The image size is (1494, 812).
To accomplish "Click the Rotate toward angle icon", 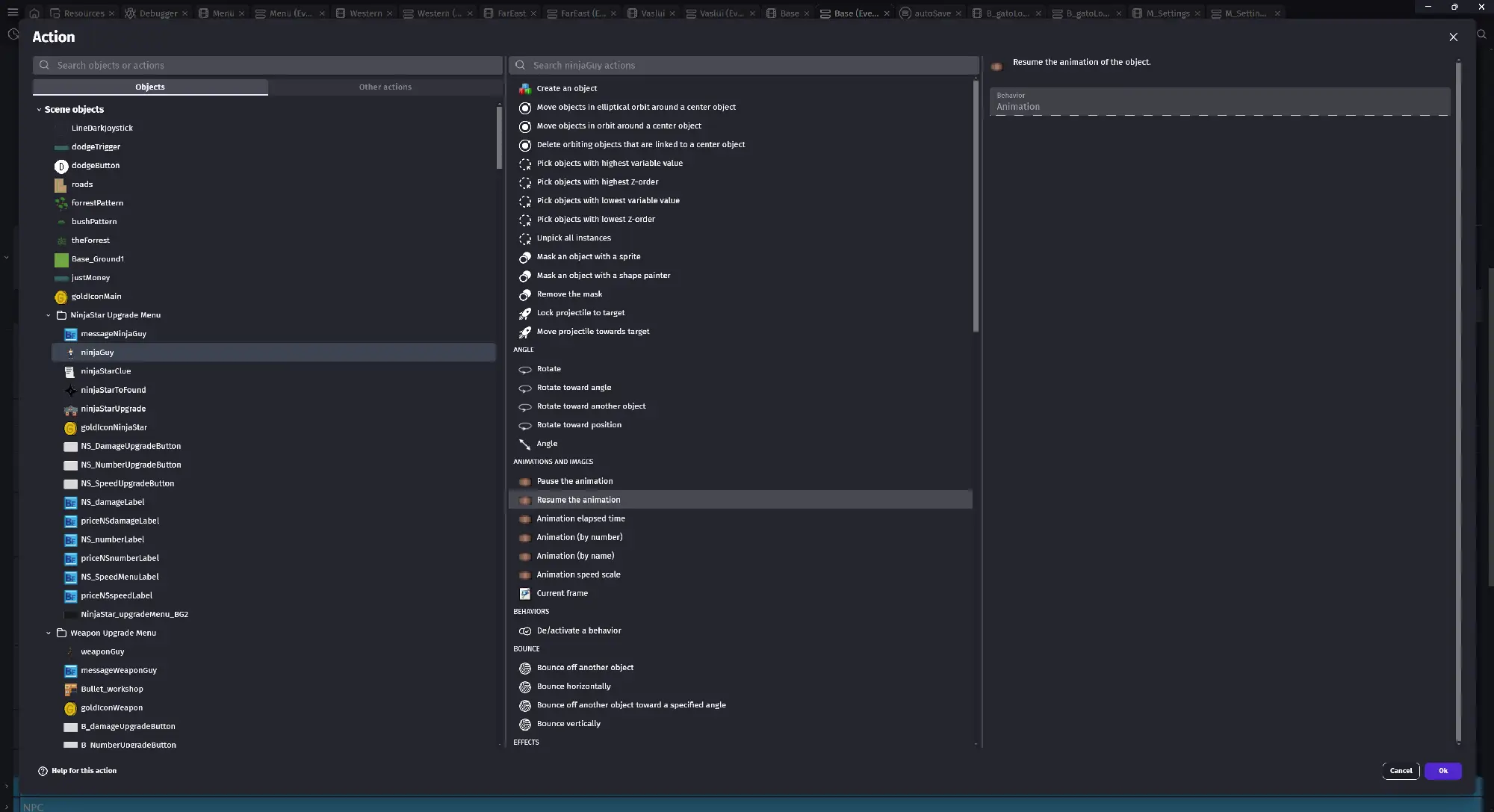I will pyautogui.click(x=525, y=388).
